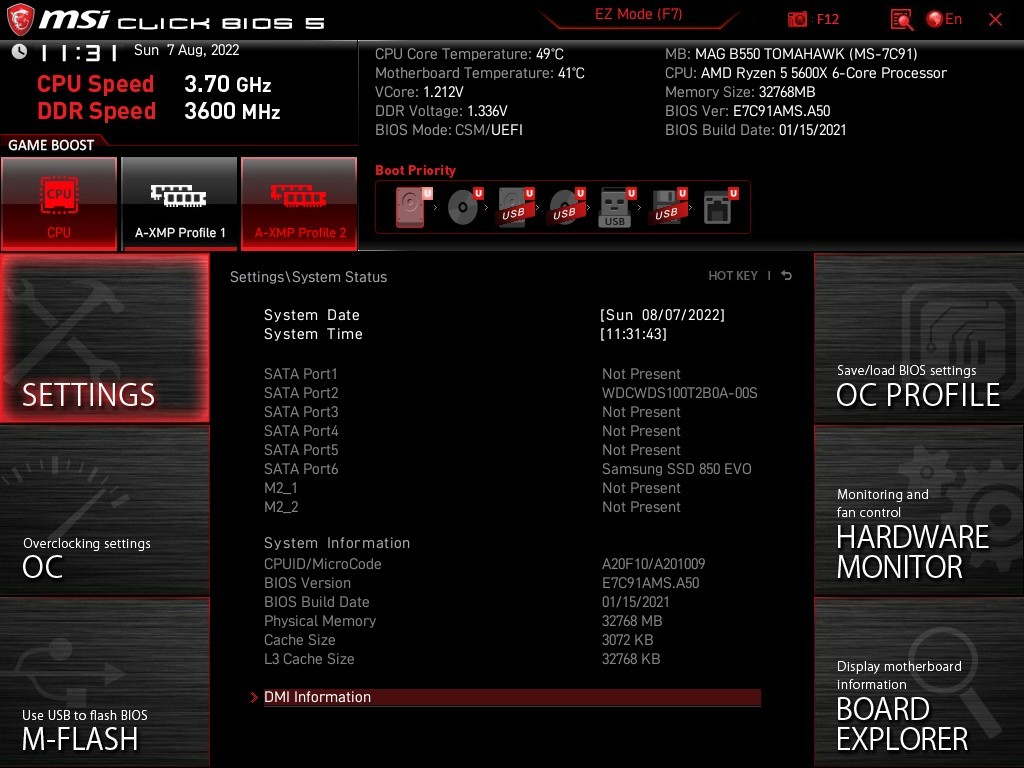
Task: Open the OC PROFILE tile
Action: pos(919,338)
